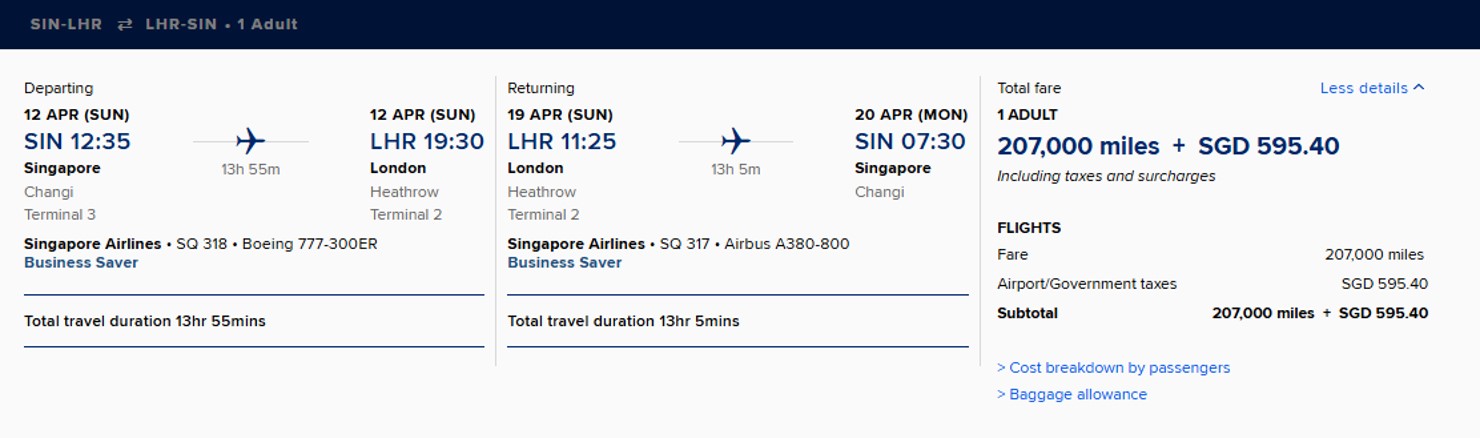
Task: Click return arrival time SIN 07:30
Action: click(x=910, y=142)
